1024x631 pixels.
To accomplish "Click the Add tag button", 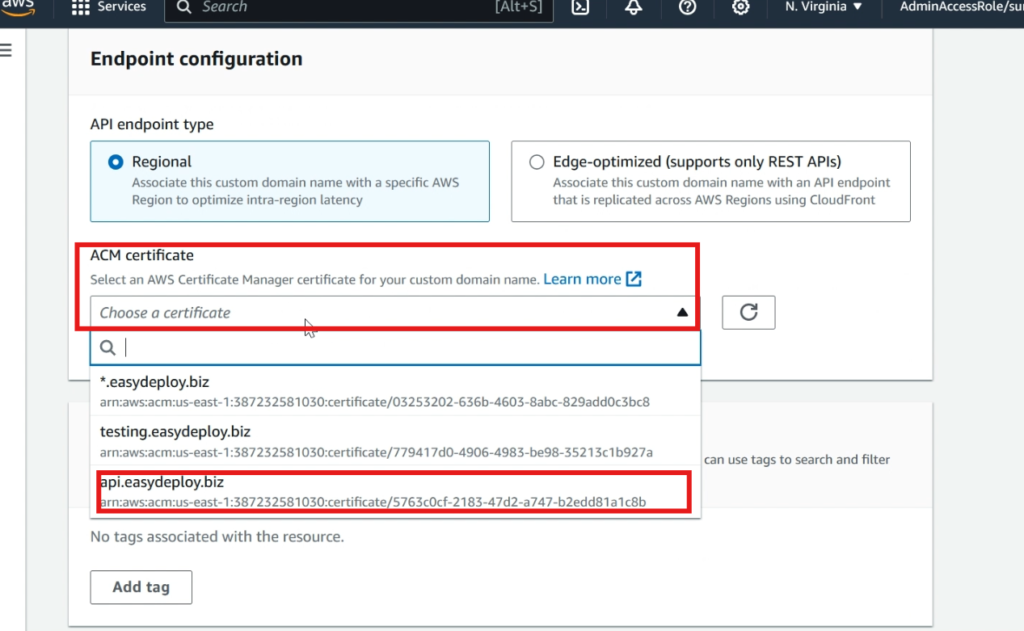I will pyautogui.click(x=140, y=587).
